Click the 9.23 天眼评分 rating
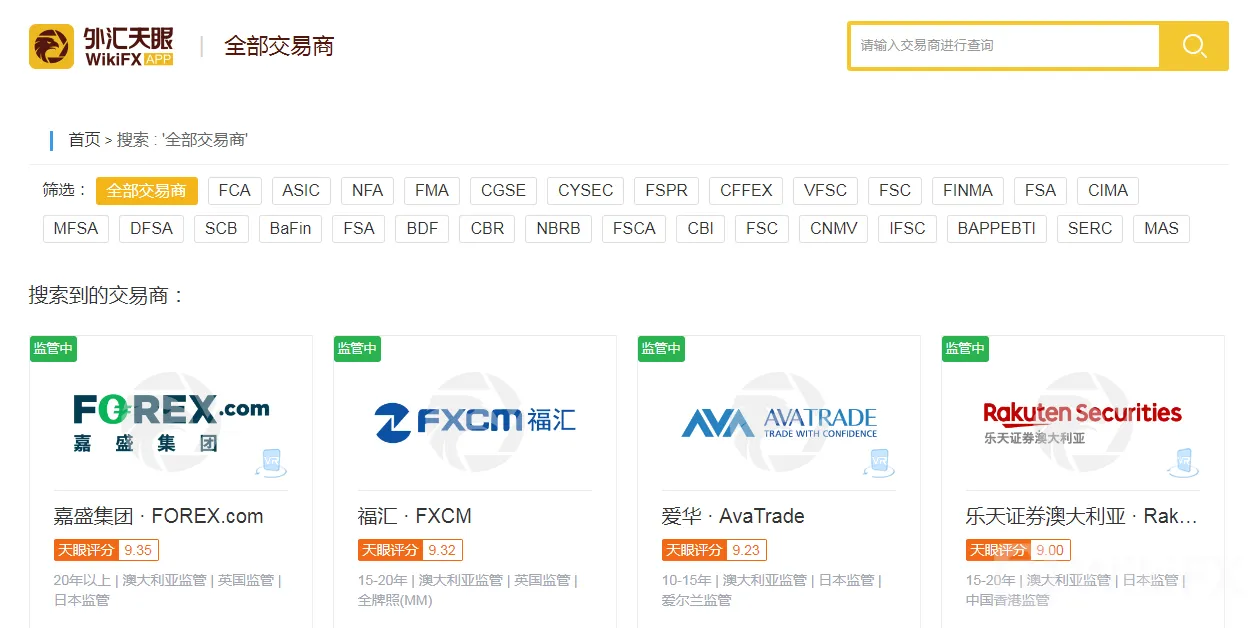Screen dimensions: 1255x628 tap(714, 550)
